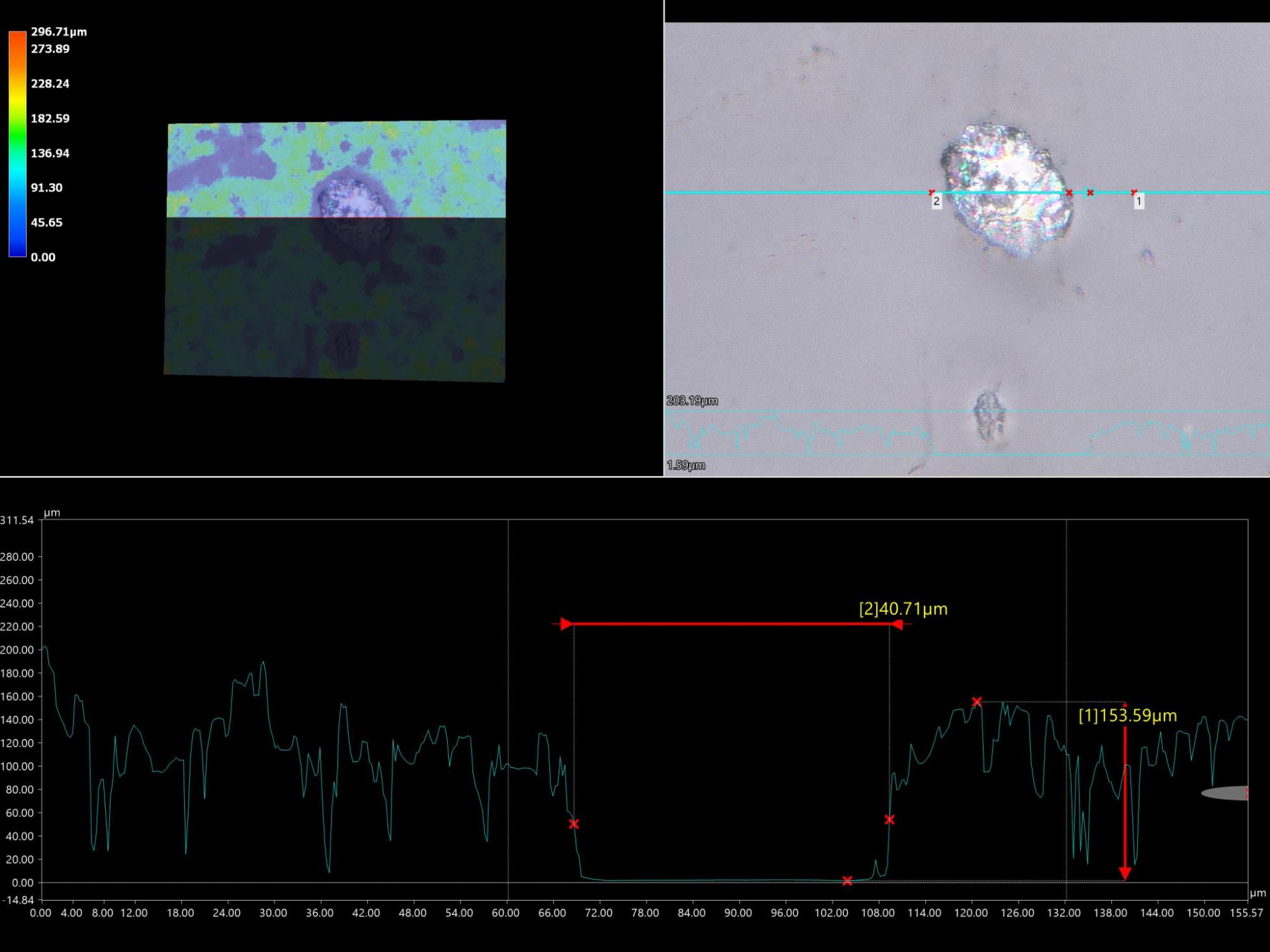The image size is (1270, 952).
Task: Click the 203.19µm overlay height label
Action: click(x=692, y=400)
